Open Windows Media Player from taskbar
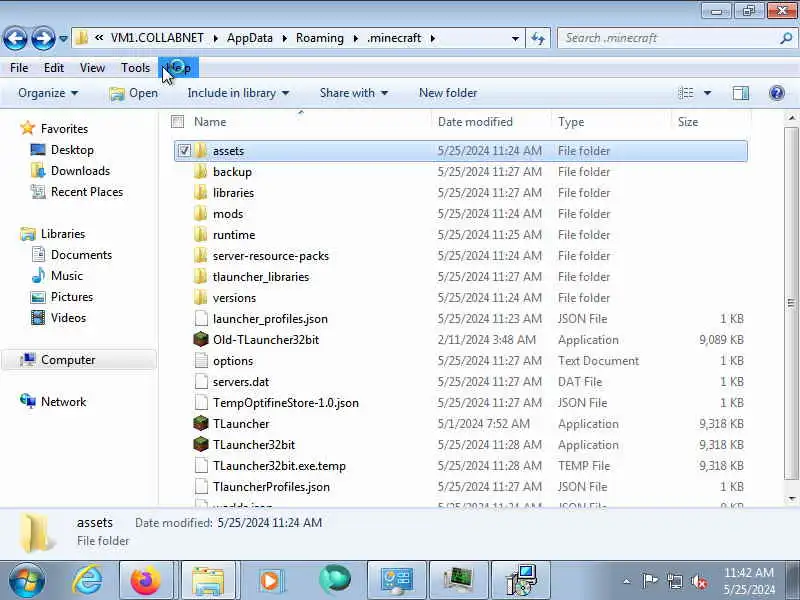Screen dimensions: 800x600 click(270, 580)
